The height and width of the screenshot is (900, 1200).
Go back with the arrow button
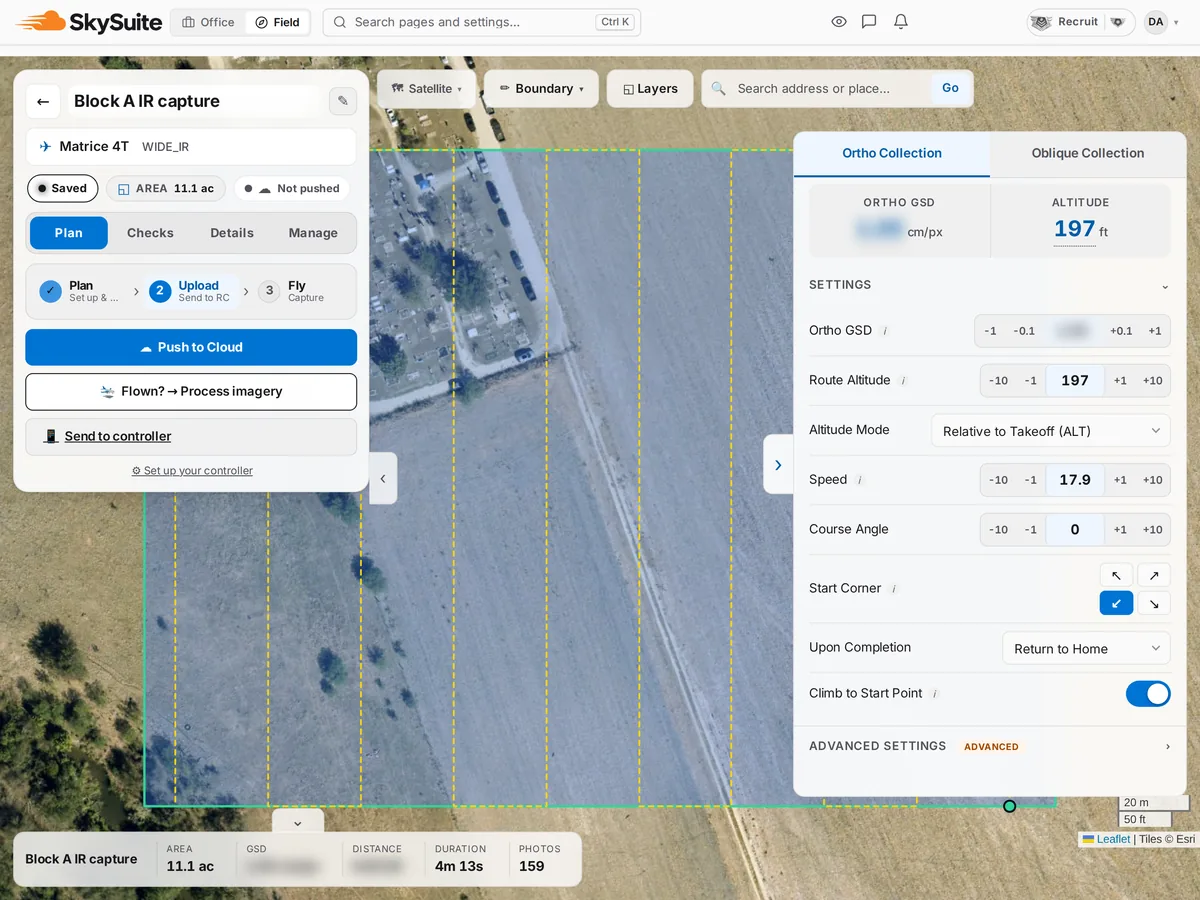tap(43, 101)
